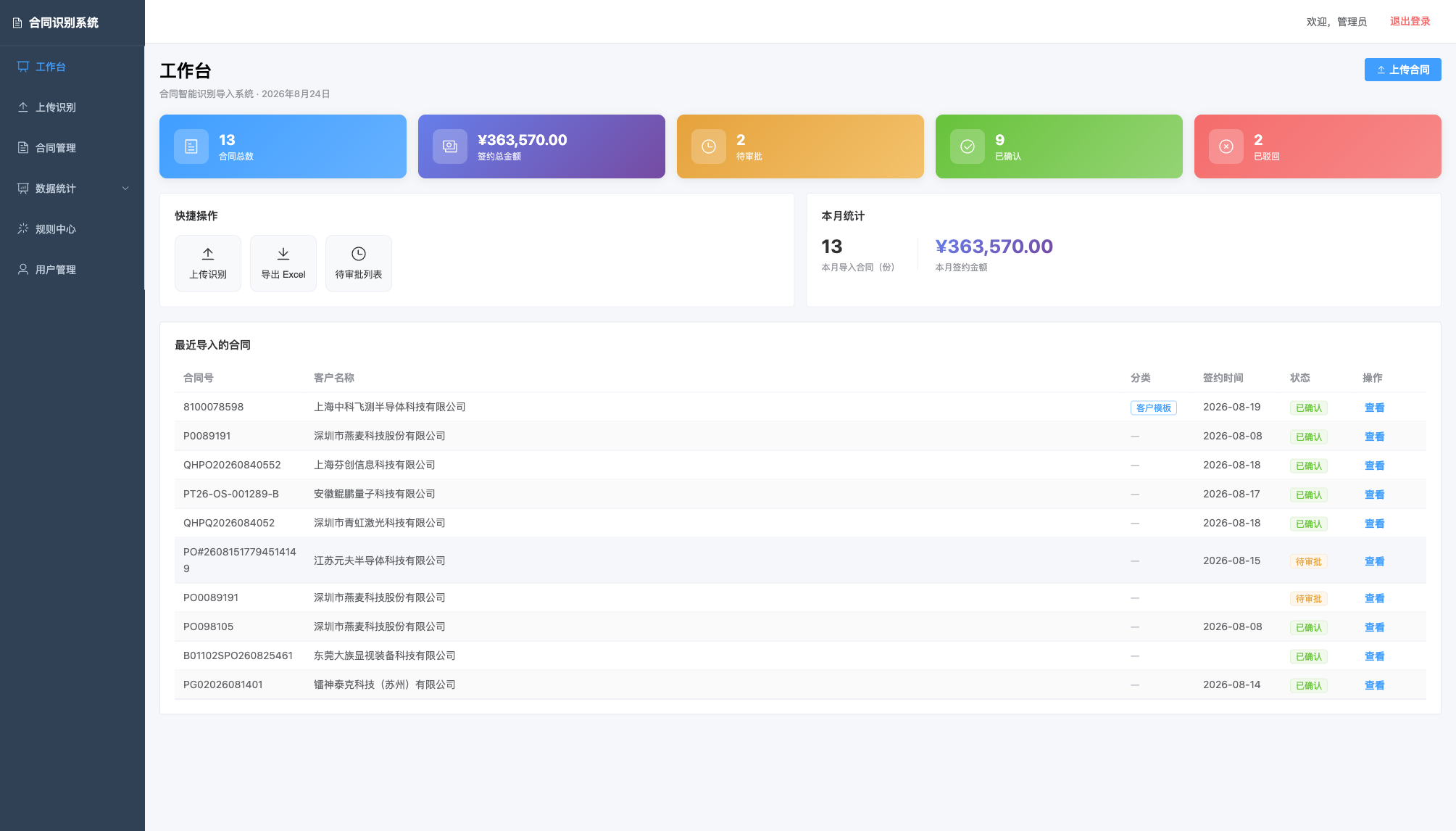View contract 8100078598 via 查看
Viewport: 1456px width, 831px height.
(x=1374, y=408)
